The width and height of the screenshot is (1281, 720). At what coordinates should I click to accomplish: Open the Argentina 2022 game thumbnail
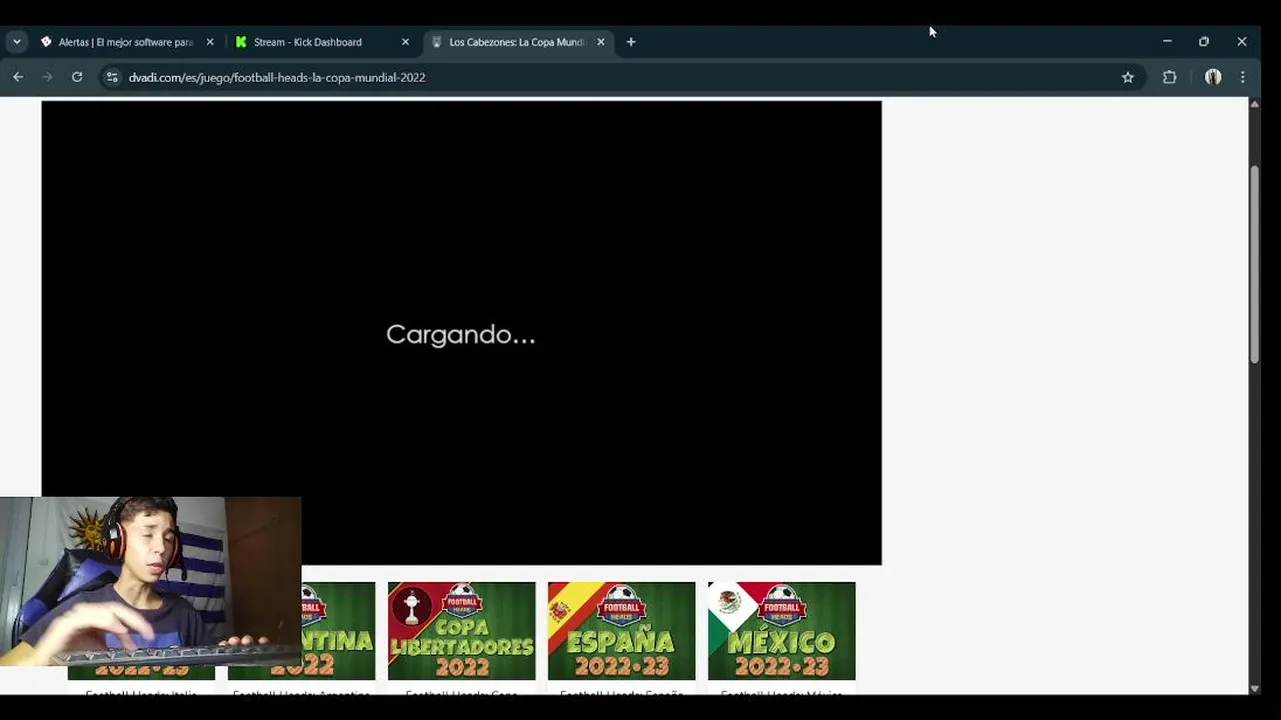[338, 631]
